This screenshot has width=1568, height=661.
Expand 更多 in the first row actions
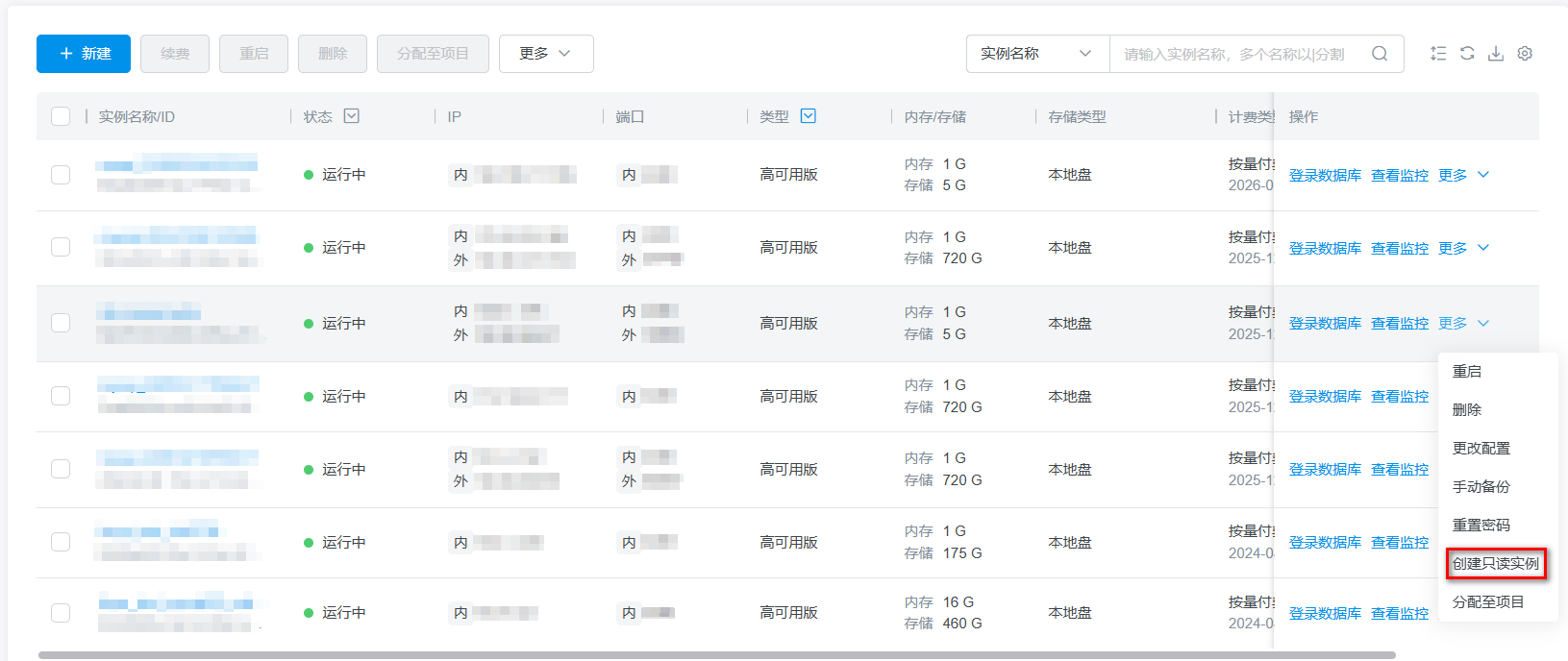coord(1463,175)
